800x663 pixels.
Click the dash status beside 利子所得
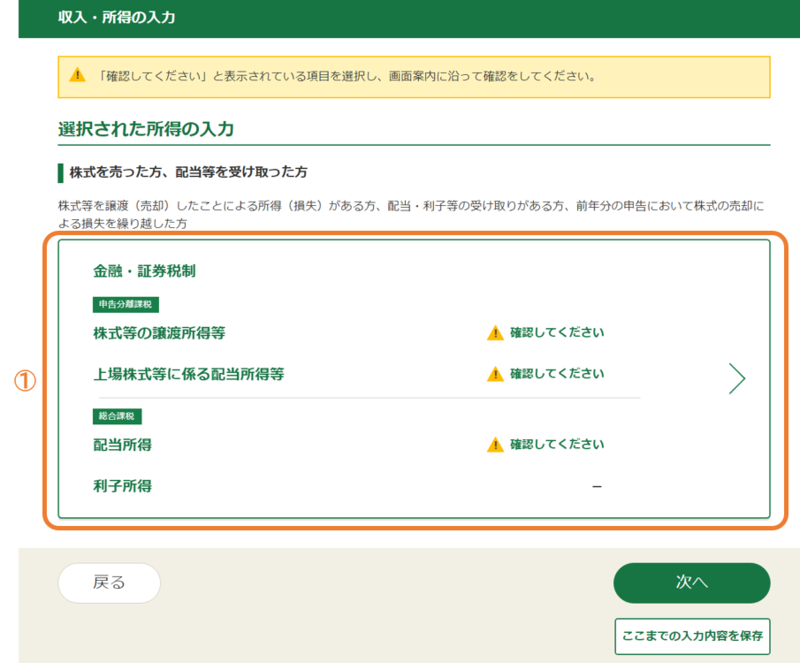pos(596,486)
